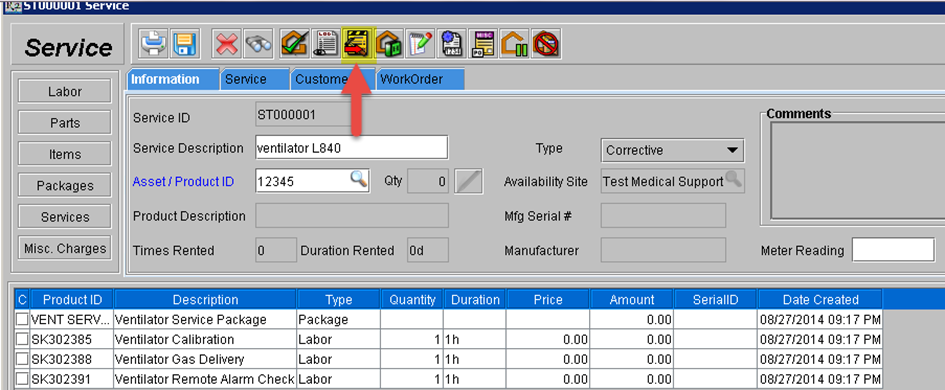The image size is (945, 390).
Task: Sort by the Amount column header
Action: pos(632,300)
